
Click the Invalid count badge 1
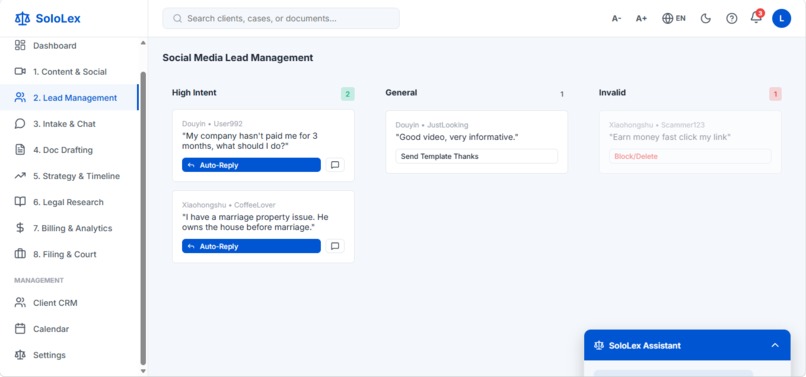point(775,94)
